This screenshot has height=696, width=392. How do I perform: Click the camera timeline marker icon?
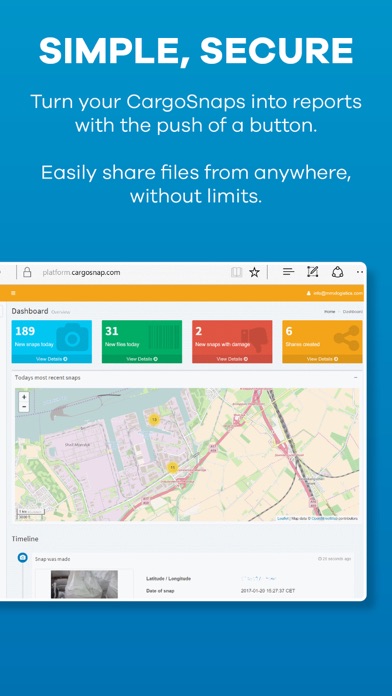coord(23,558)
